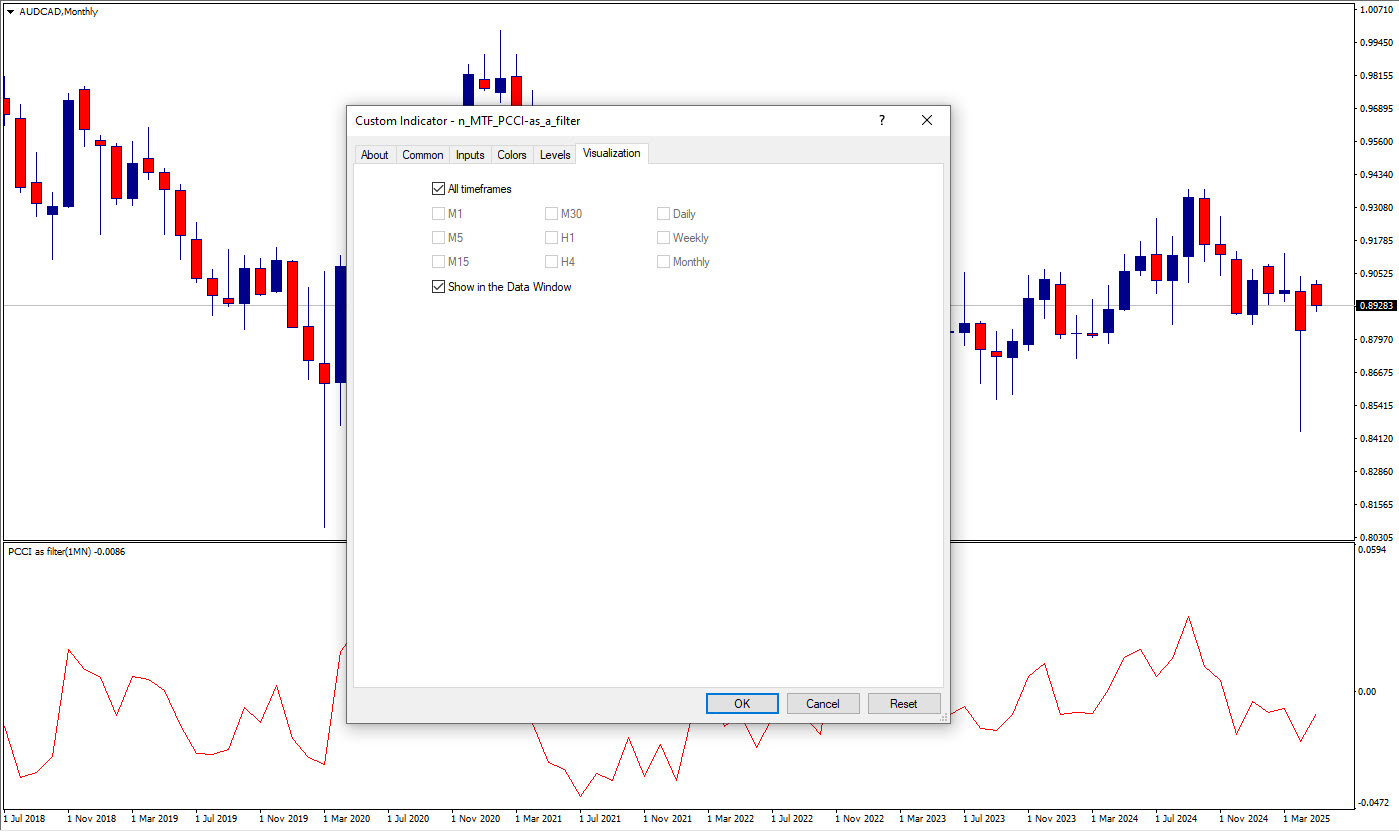
Task: Open the Inputs tab
Action: point(470,155)
